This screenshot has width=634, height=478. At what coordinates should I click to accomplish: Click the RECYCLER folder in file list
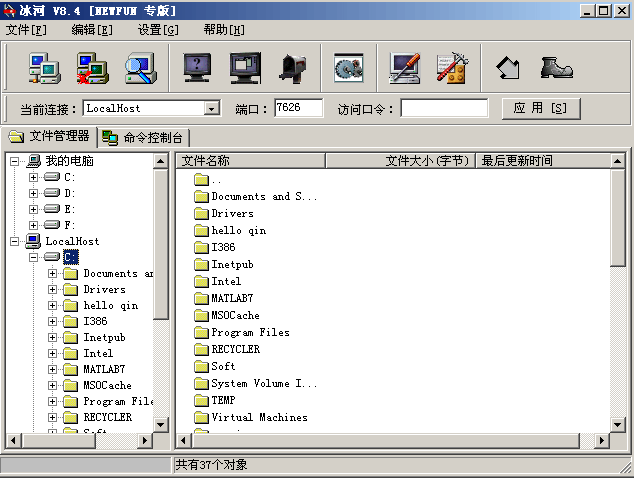coord(227,350)
